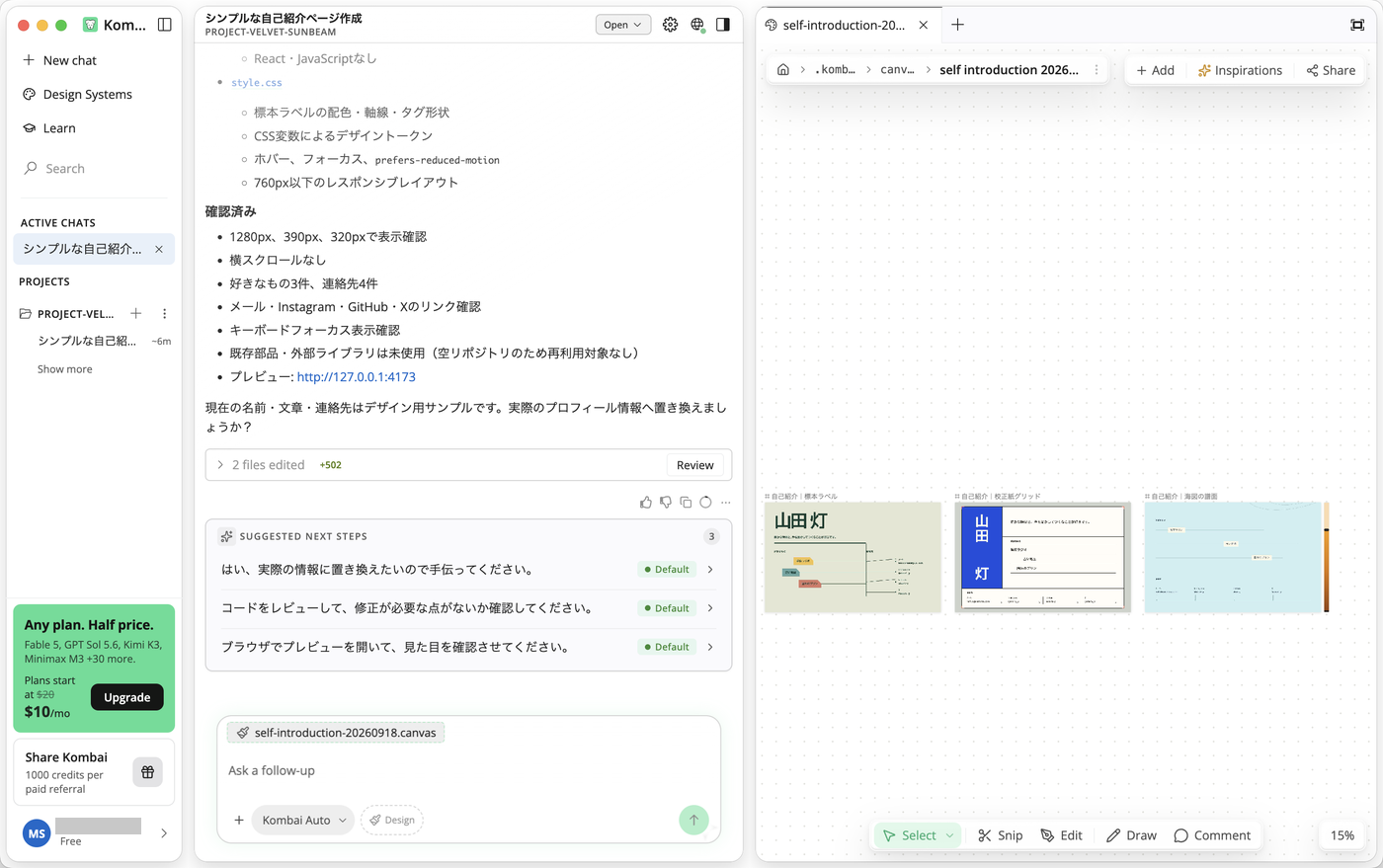Click the Upgrade button
The width and height of the screenshot is (1383, 868).
(x=127, y=697)
